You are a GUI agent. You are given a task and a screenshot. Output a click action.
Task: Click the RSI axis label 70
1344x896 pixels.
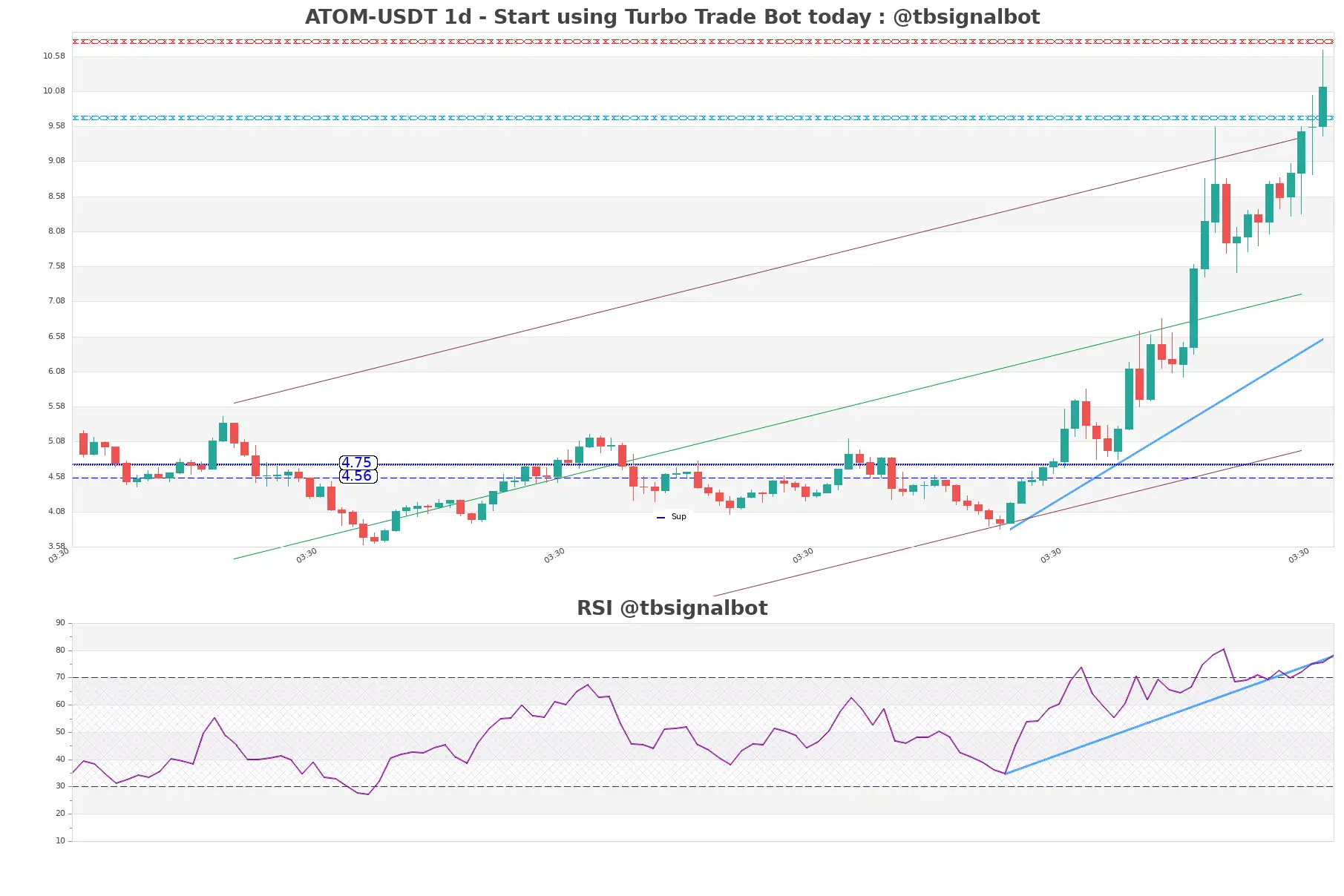(60, 677)
